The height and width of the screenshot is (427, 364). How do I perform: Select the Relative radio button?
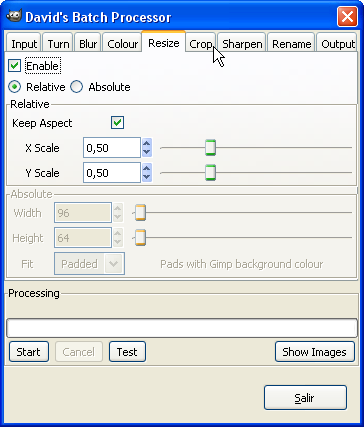click(14, 87)
